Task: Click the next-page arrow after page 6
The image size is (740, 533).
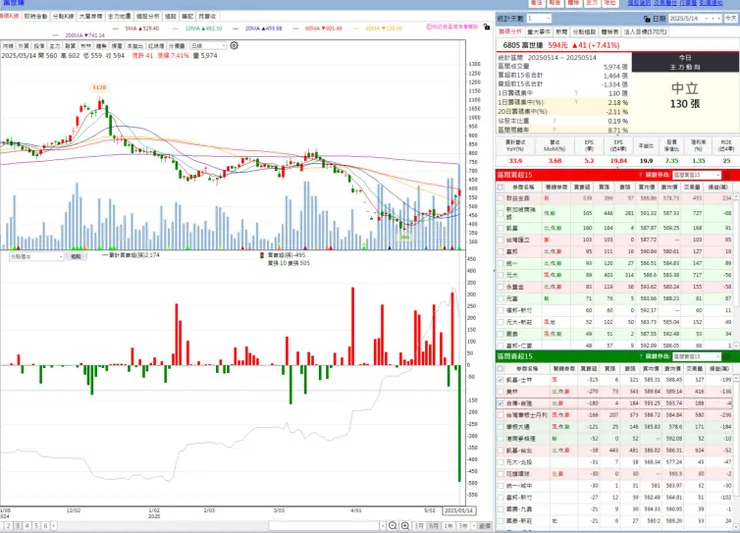Action: click(x=54, y=525)
